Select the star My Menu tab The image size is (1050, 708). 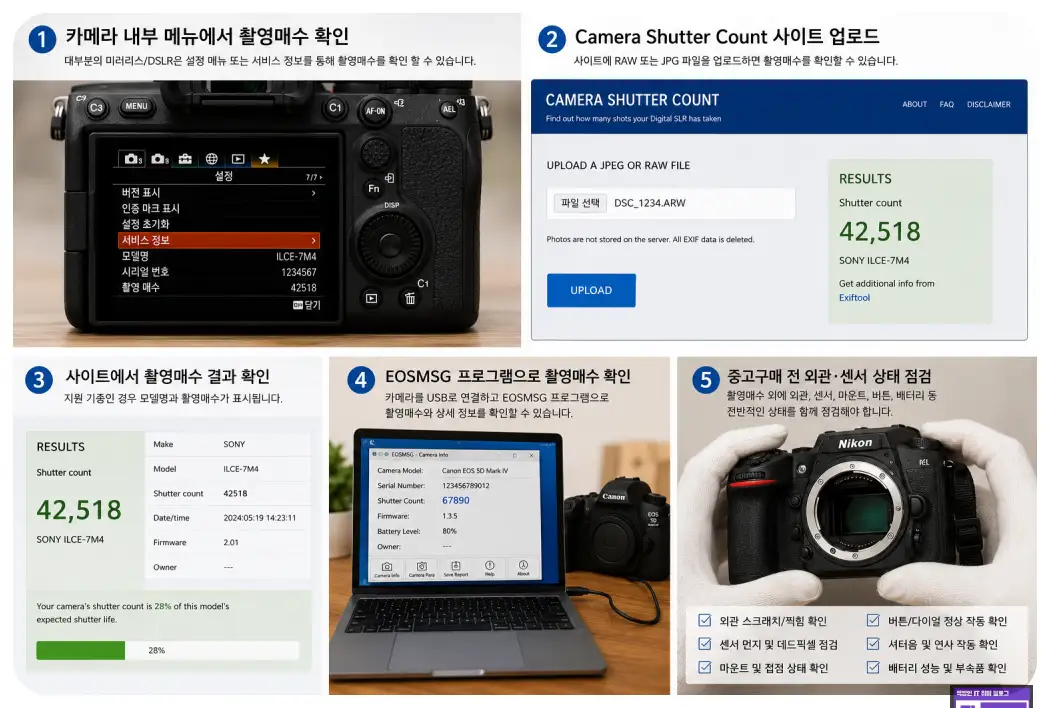pos(265,159)
